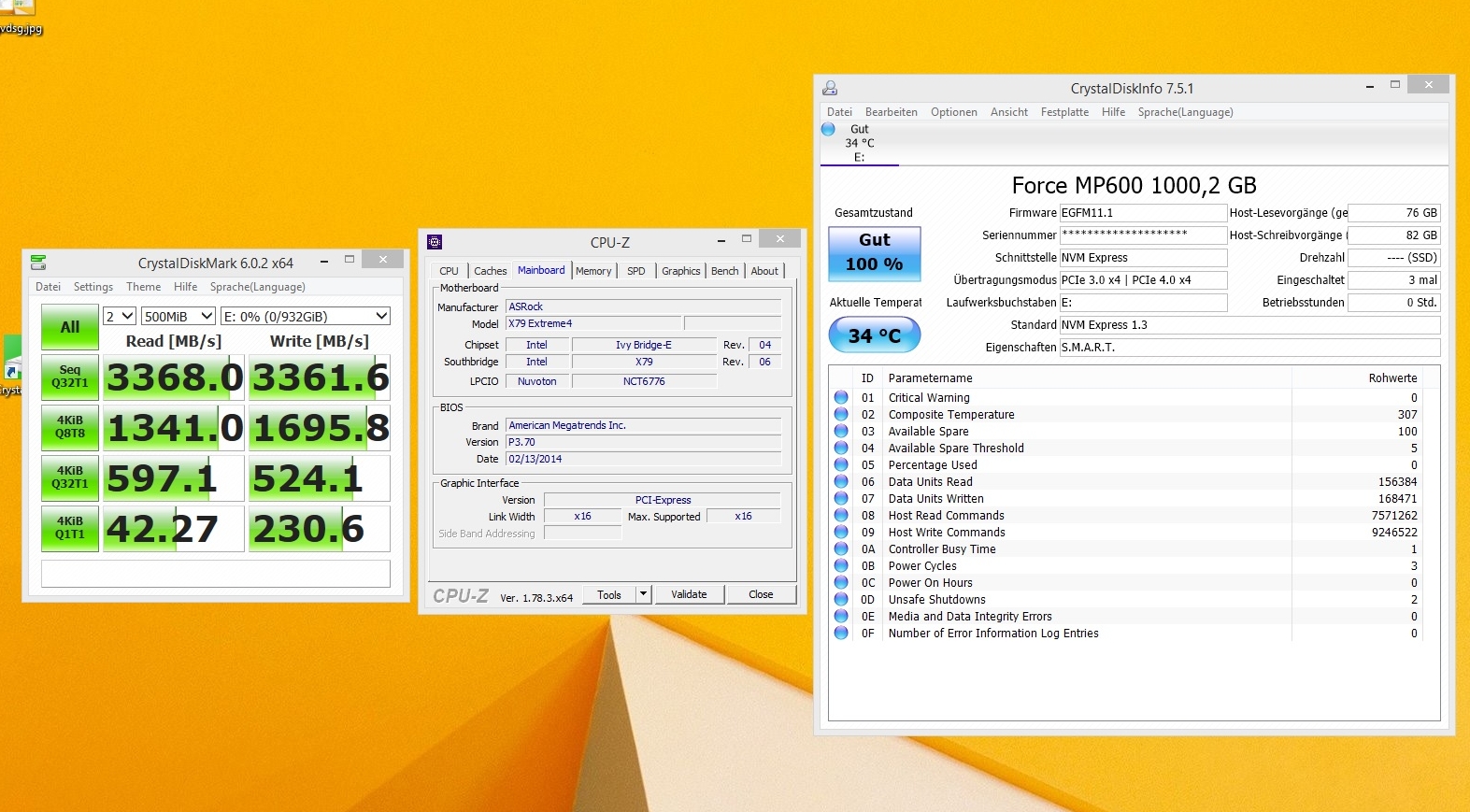Open the About tab in CPU-Z
This screenshot has height=812, width=1470.
coord(764,271)
